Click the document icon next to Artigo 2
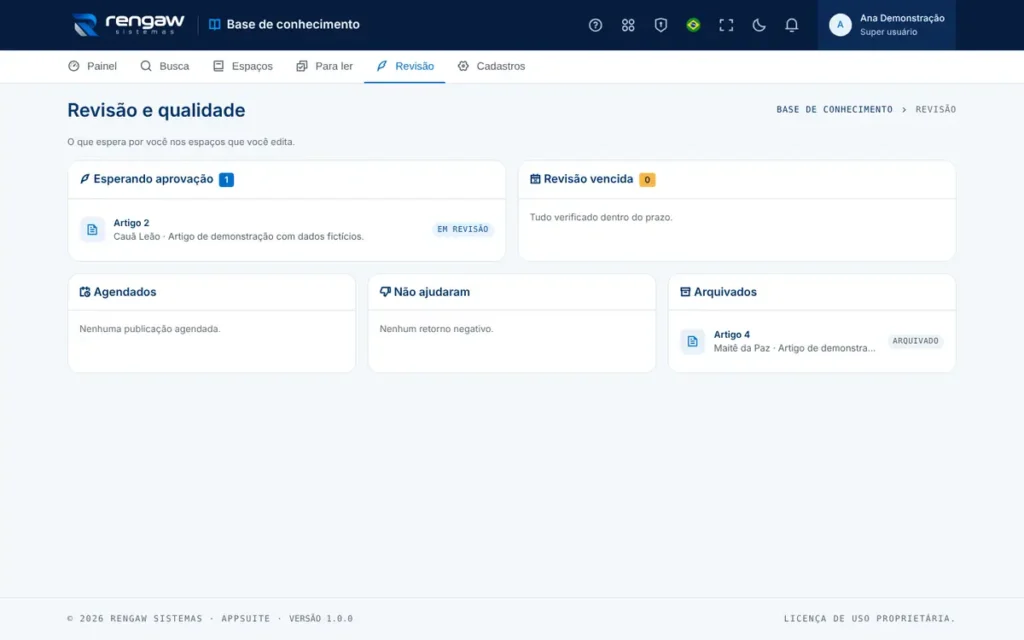Viewport: 1024px width, 640px height. 92,229
